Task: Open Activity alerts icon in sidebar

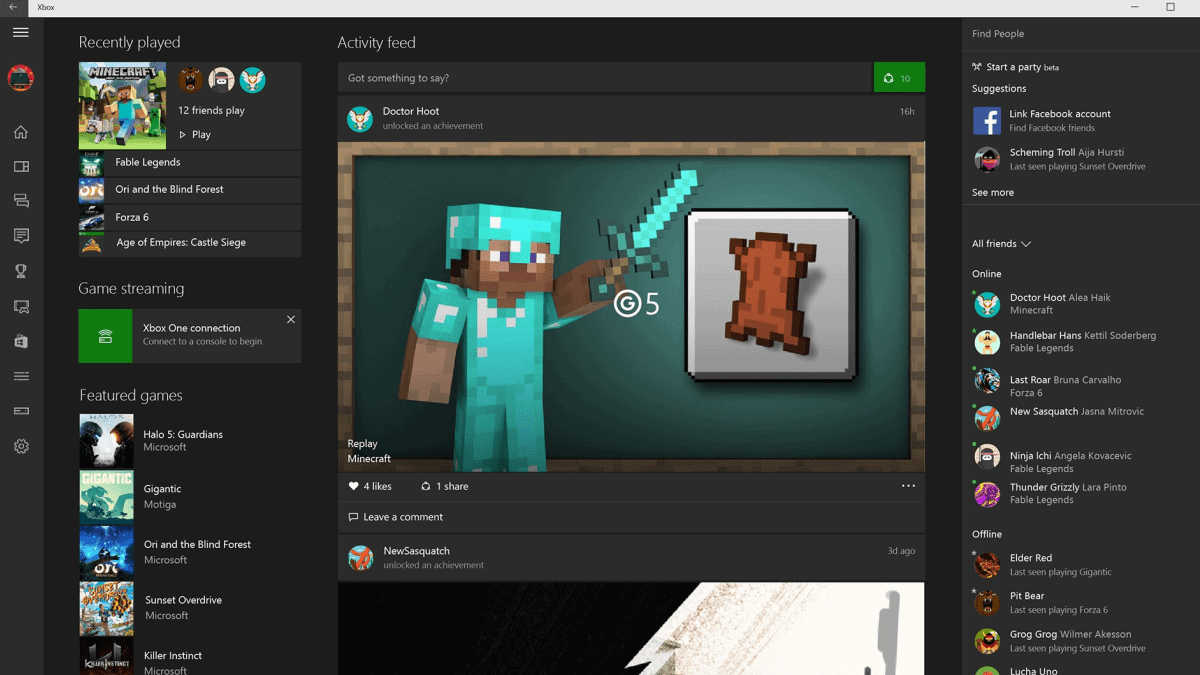Action: pos(21,236)
